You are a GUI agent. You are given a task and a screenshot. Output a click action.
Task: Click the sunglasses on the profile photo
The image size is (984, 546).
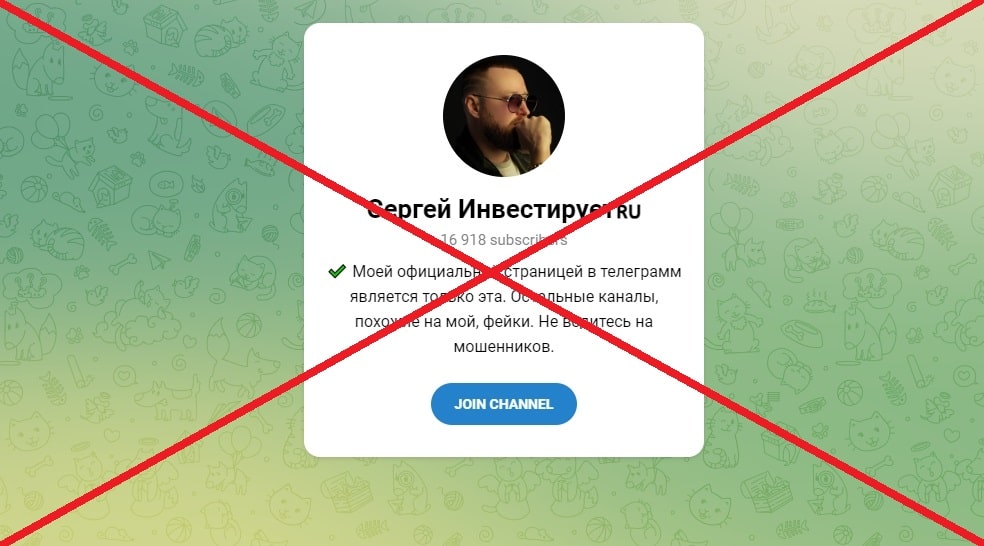point(505,102)
